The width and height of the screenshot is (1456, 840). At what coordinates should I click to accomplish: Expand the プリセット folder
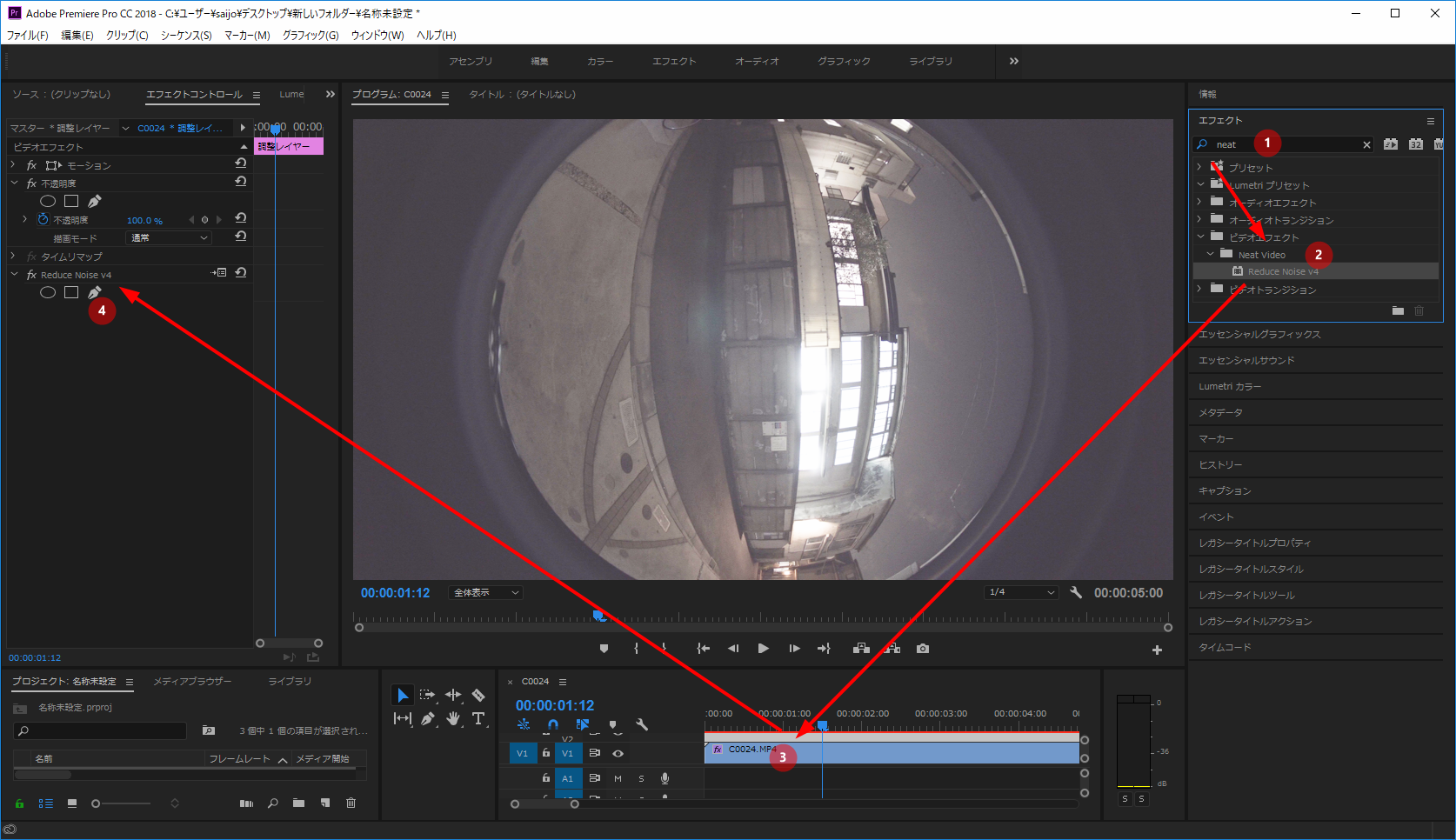(1199, 167)
